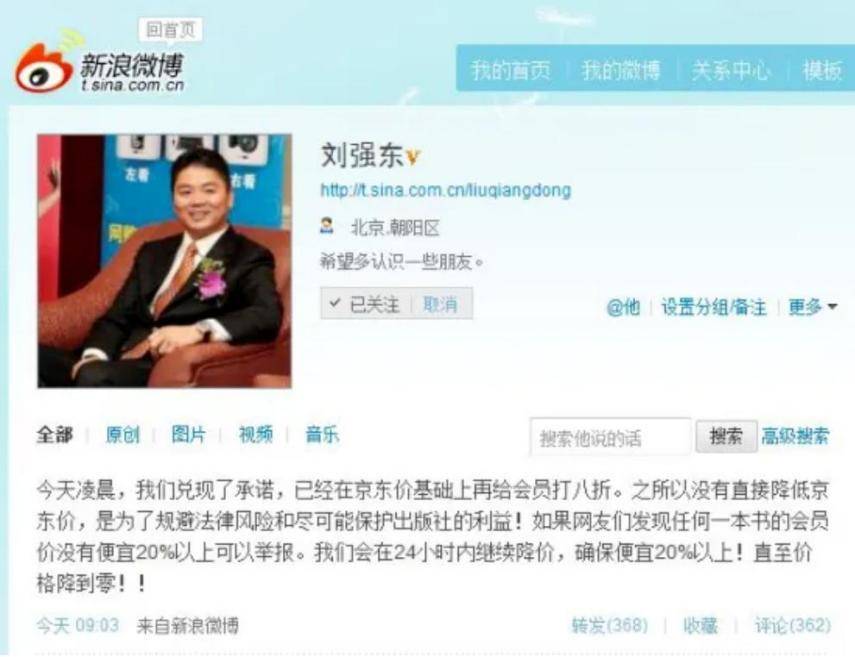The height and width of the screenshot is (657, 855).
Task: Click the Sina Weibo eye logo
Action: [44, 67]
